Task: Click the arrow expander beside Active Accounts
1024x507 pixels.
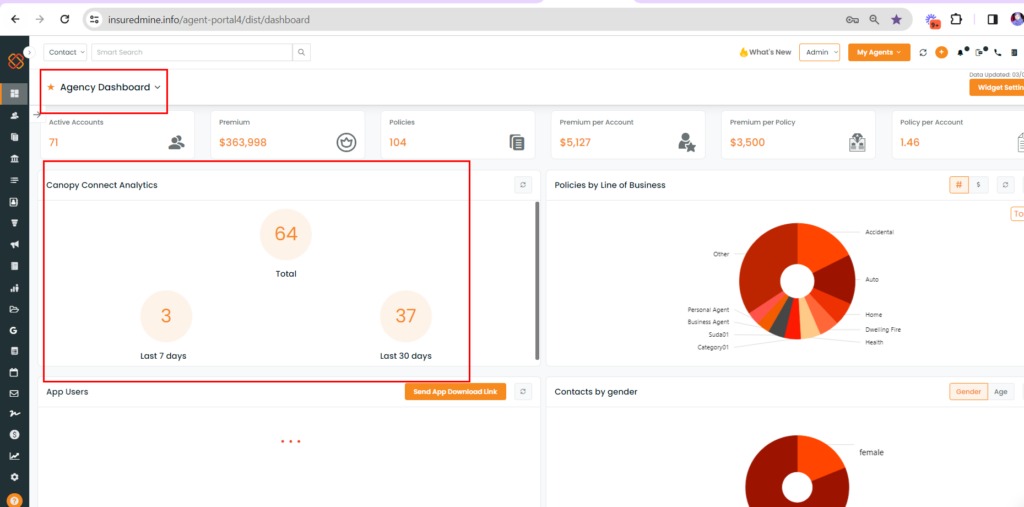Action: click(37, 114)
